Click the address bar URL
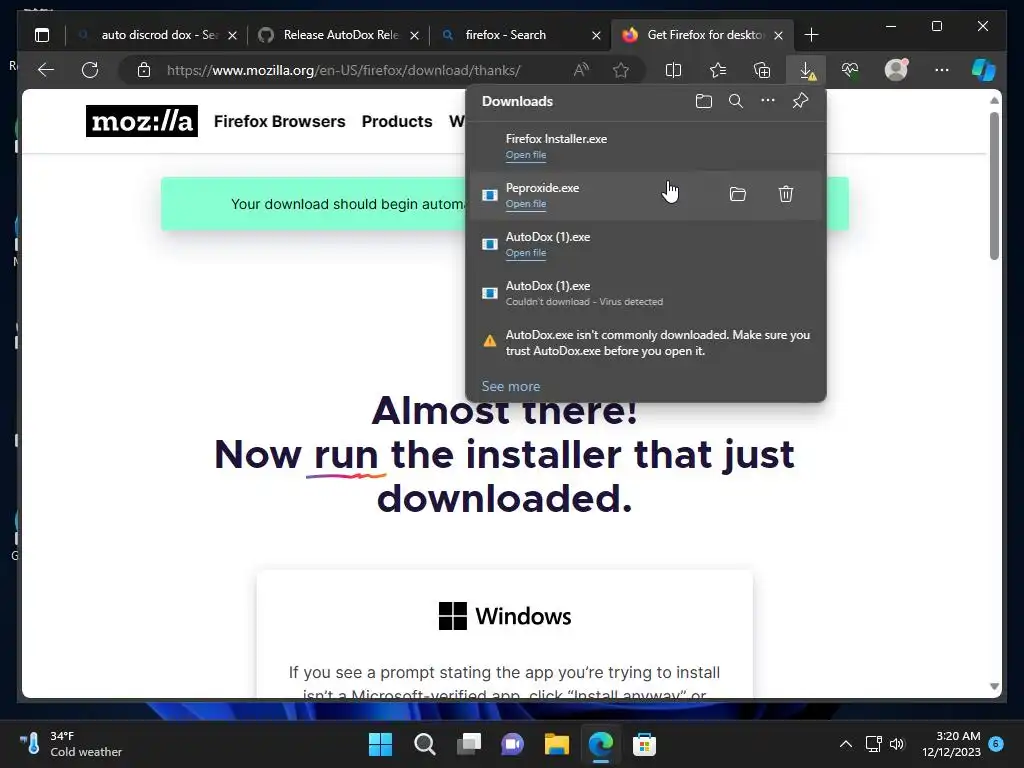Viewport: 1024px width, 768px height. click(344, 70)
